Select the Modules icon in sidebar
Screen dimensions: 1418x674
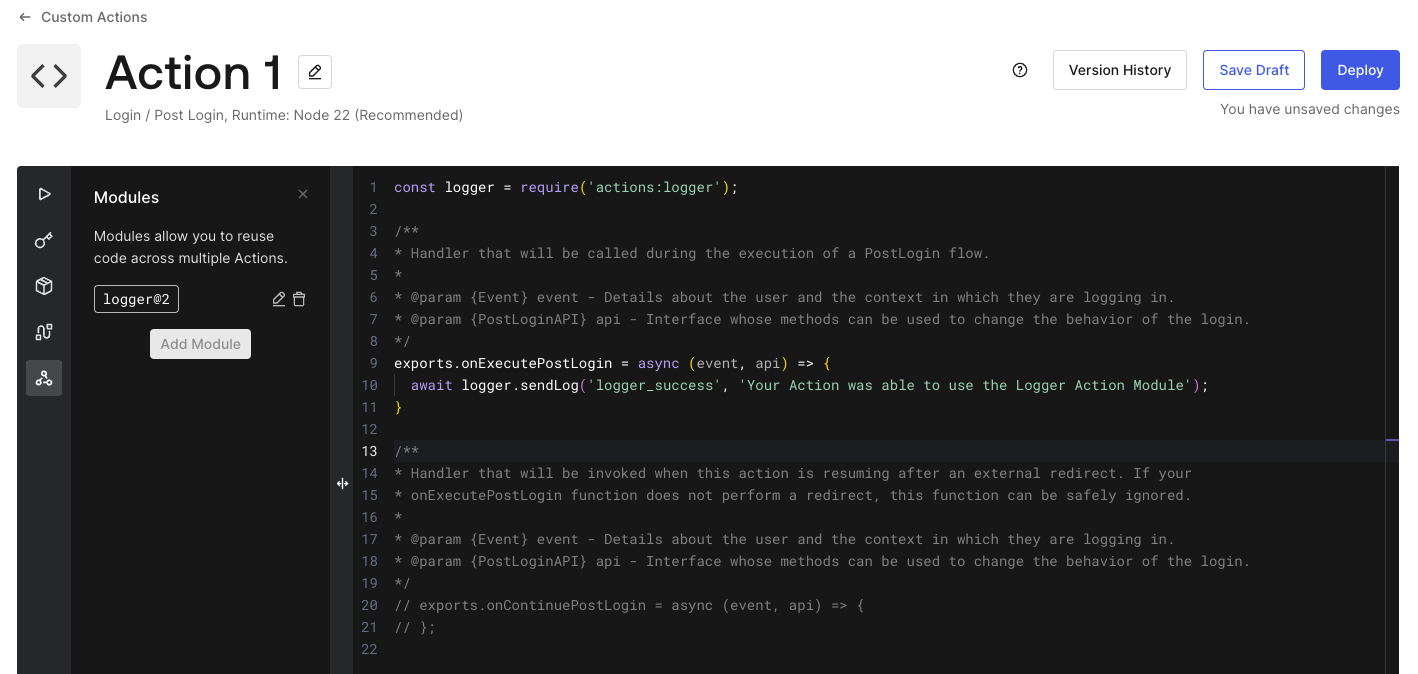pos(44,378)
